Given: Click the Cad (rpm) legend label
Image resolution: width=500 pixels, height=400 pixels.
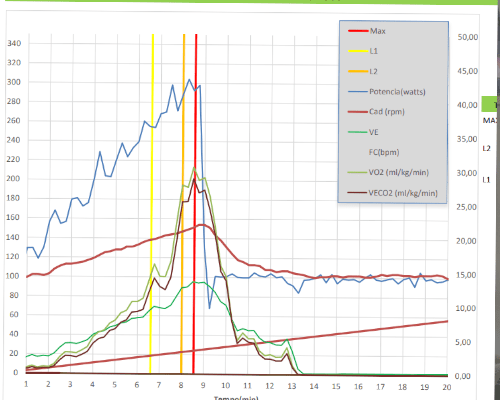Looking at the screenshot, I should (387, 112).
